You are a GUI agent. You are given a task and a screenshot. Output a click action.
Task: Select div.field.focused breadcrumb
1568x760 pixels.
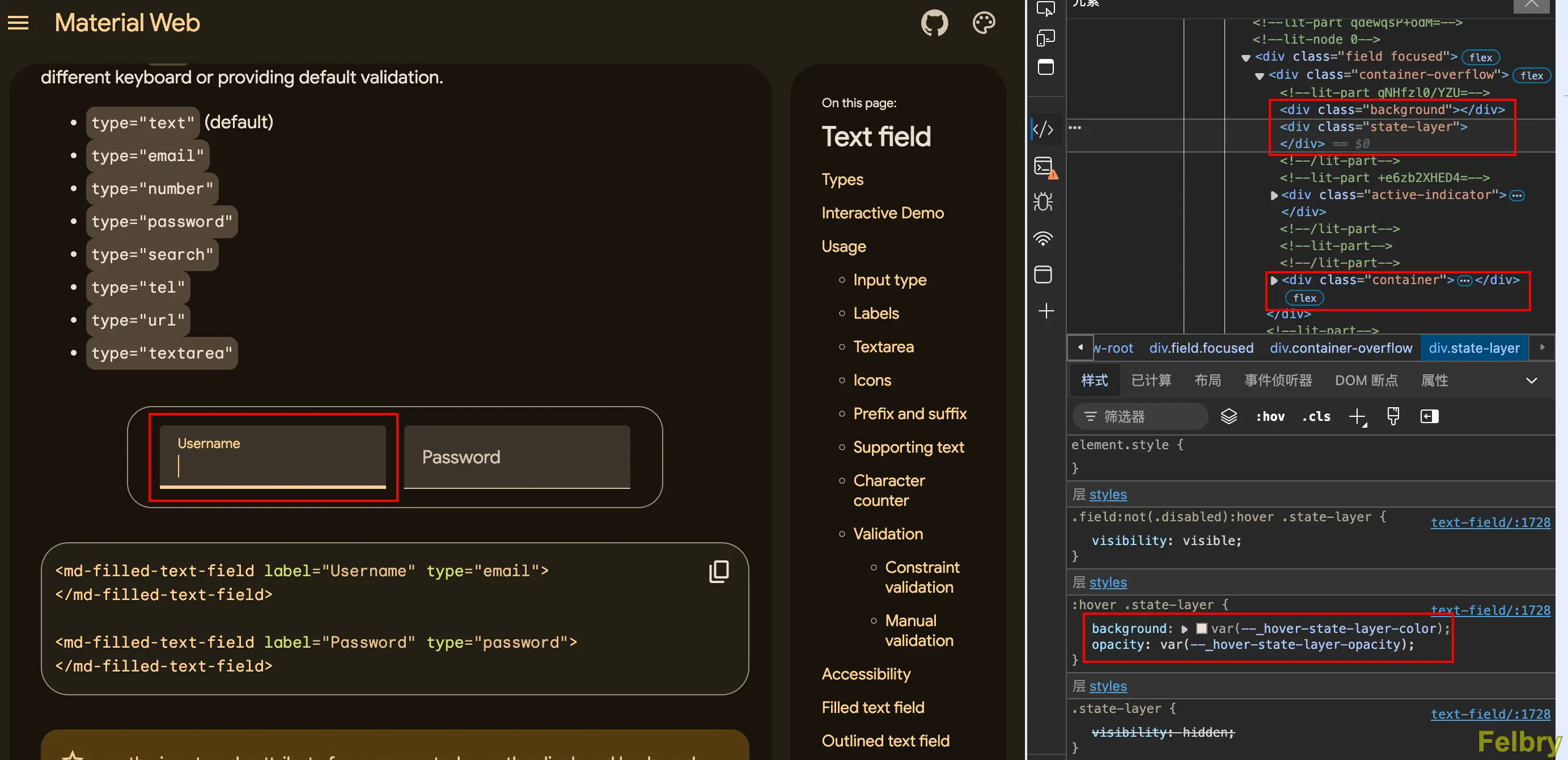(1201, 348)
